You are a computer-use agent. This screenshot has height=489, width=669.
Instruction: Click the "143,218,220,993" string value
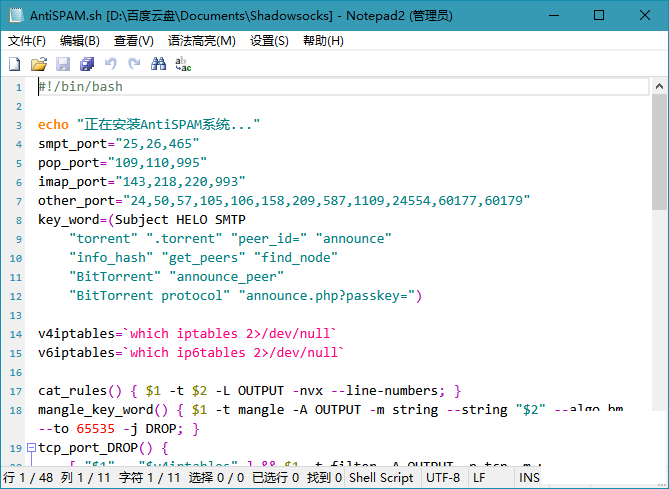180,182
